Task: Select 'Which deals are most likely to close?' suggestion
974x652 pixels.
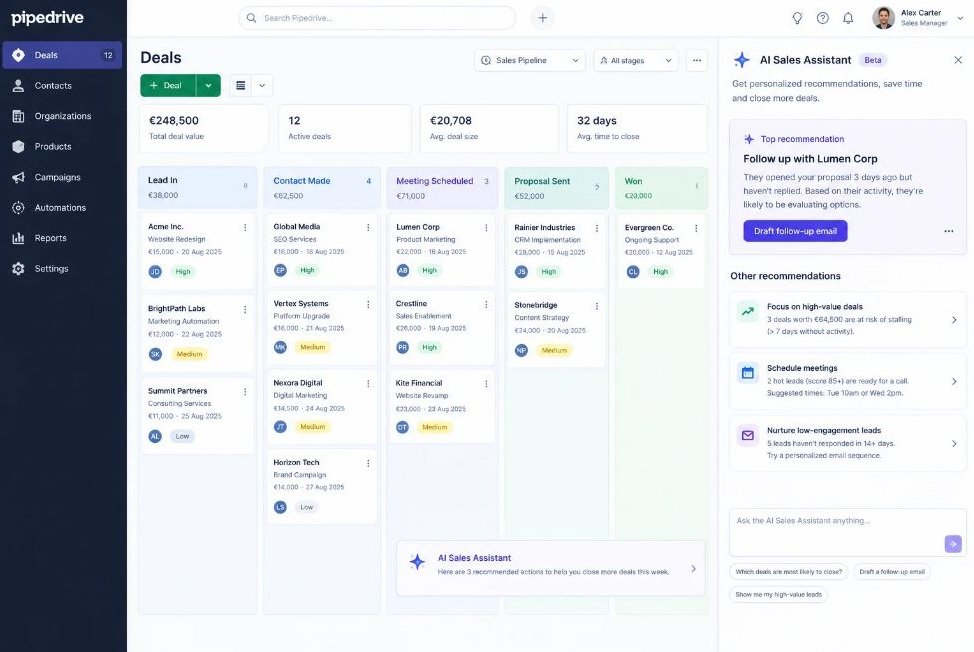Action: pyautogui.click(x=788, y=571)
